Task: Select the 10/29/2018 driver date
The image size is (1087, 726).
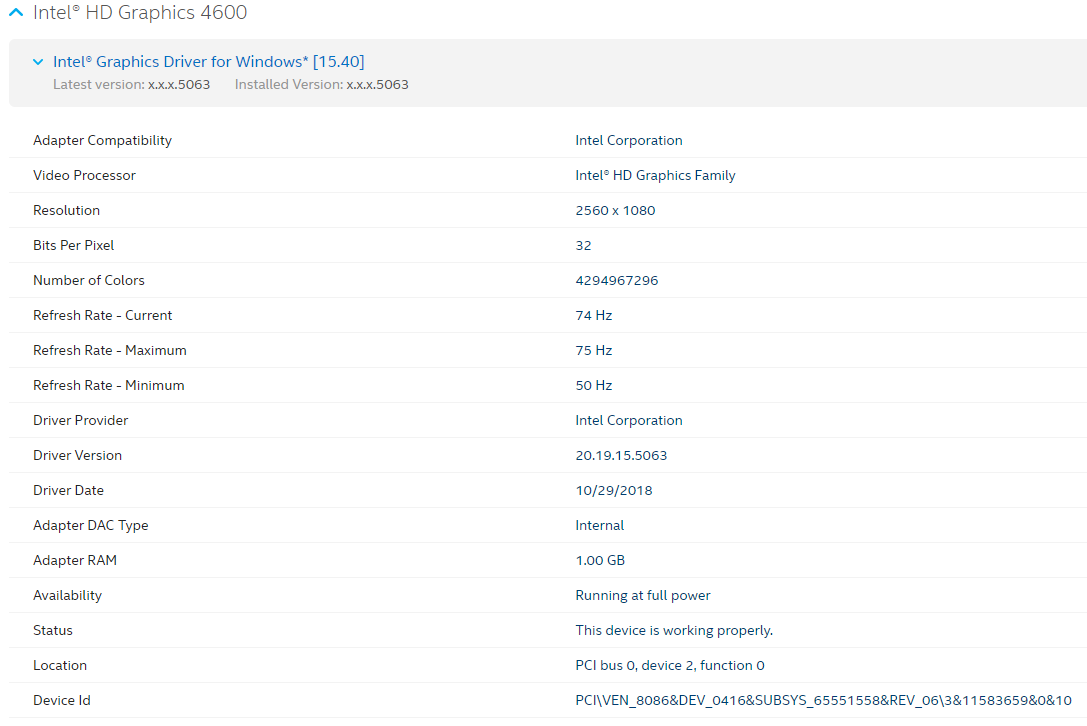Action: [614, 490]
